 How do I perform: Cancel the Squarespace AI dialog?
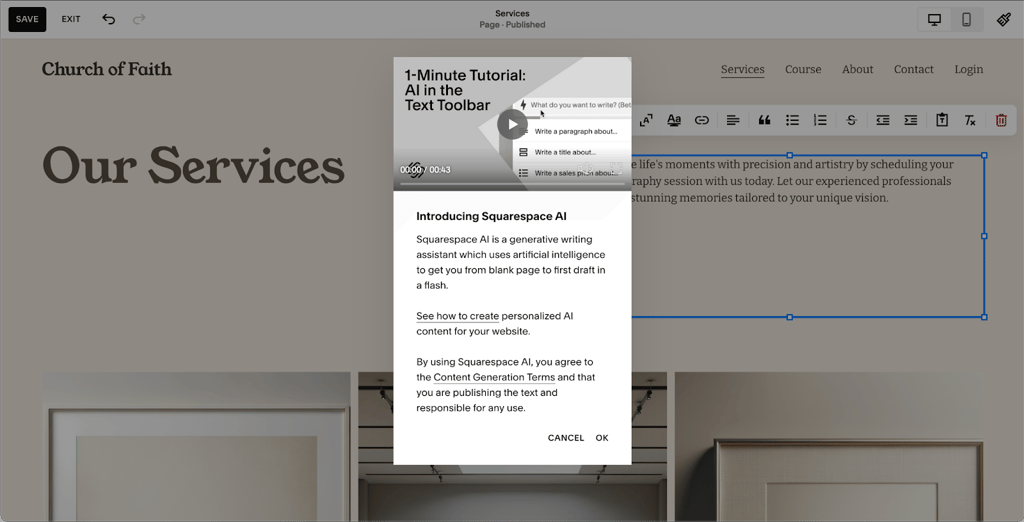pyautogui.click(x=566, y=438)
